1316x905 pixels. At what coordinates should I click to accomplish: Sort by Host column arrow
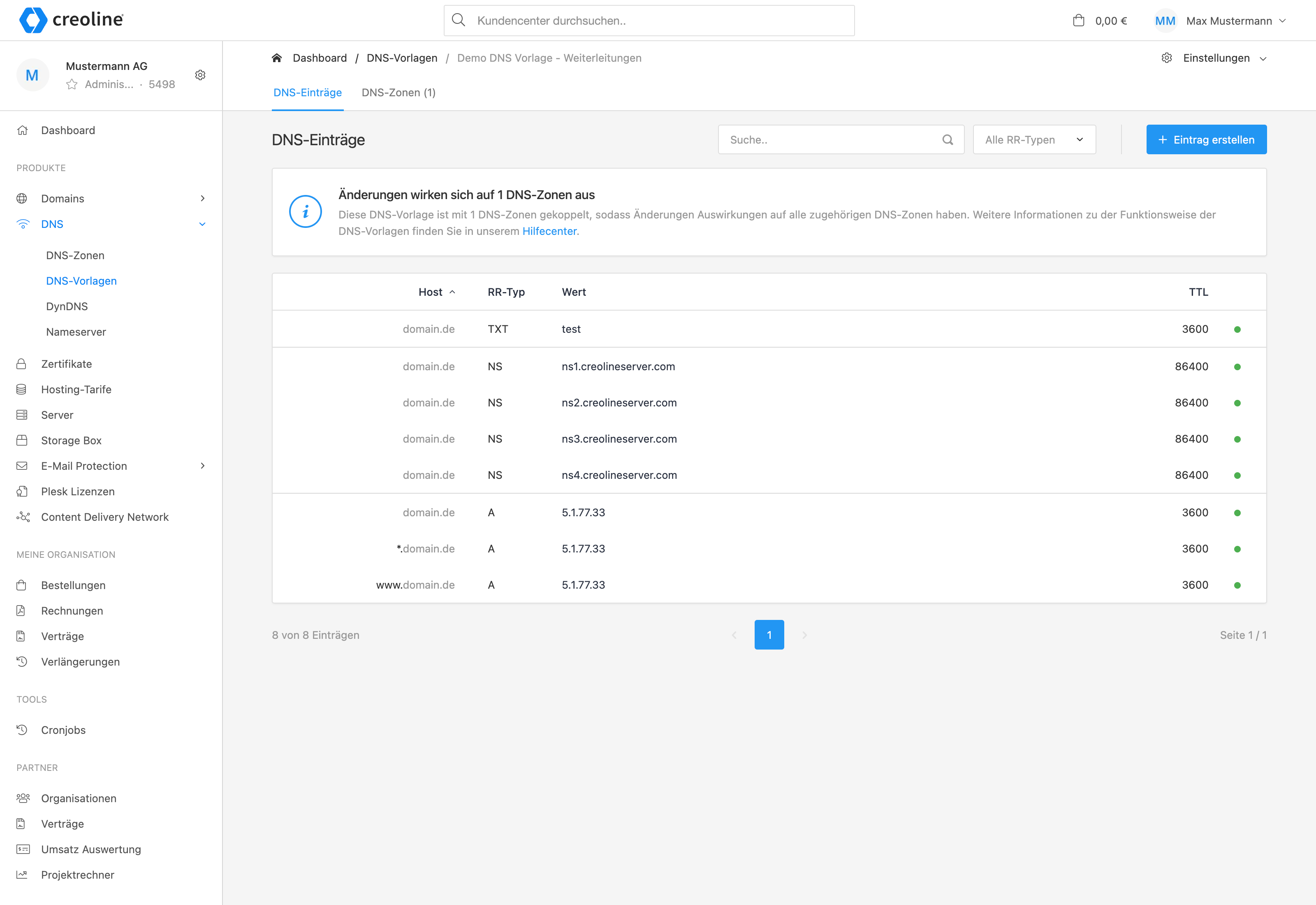click(x=452, y=292)
